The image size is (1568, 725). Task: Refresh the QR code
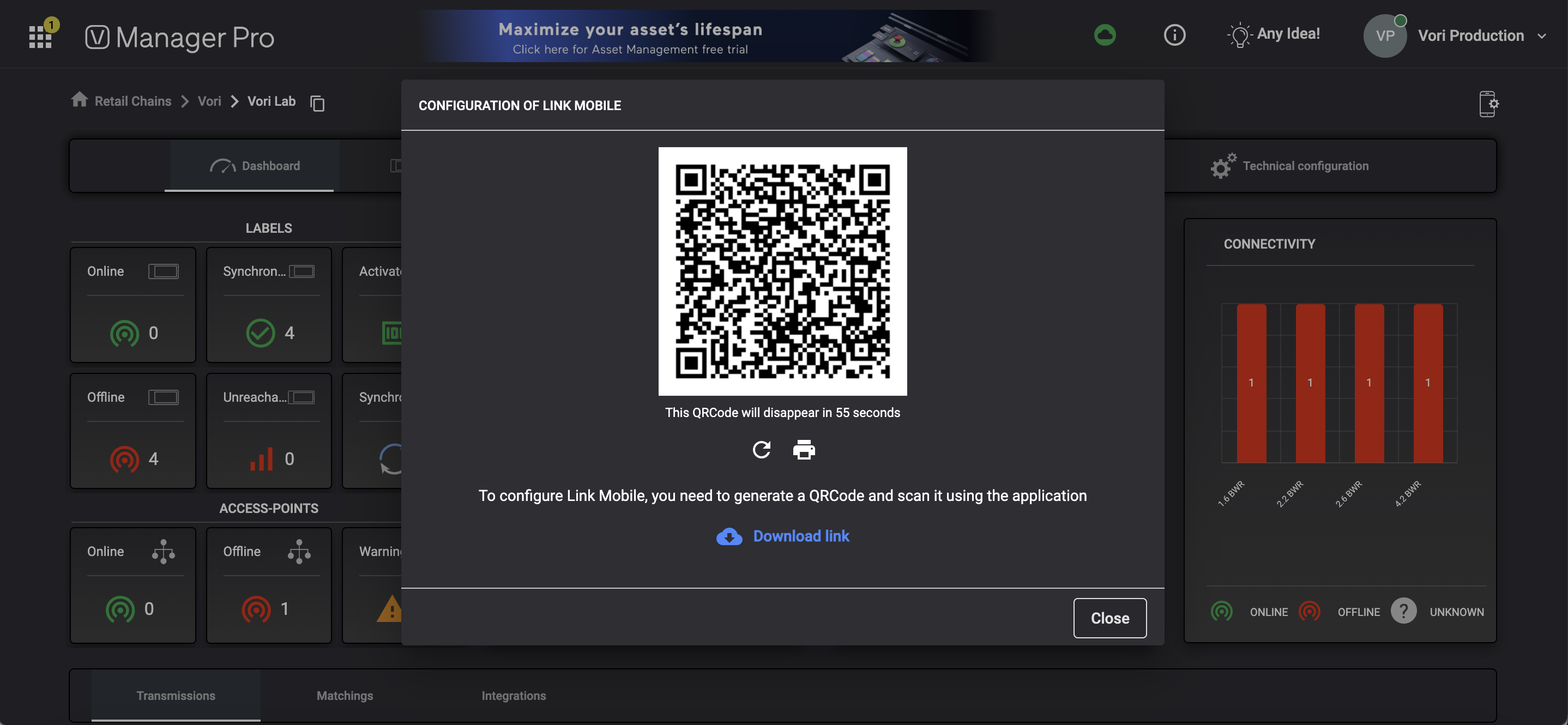click(x=762, y=450)
